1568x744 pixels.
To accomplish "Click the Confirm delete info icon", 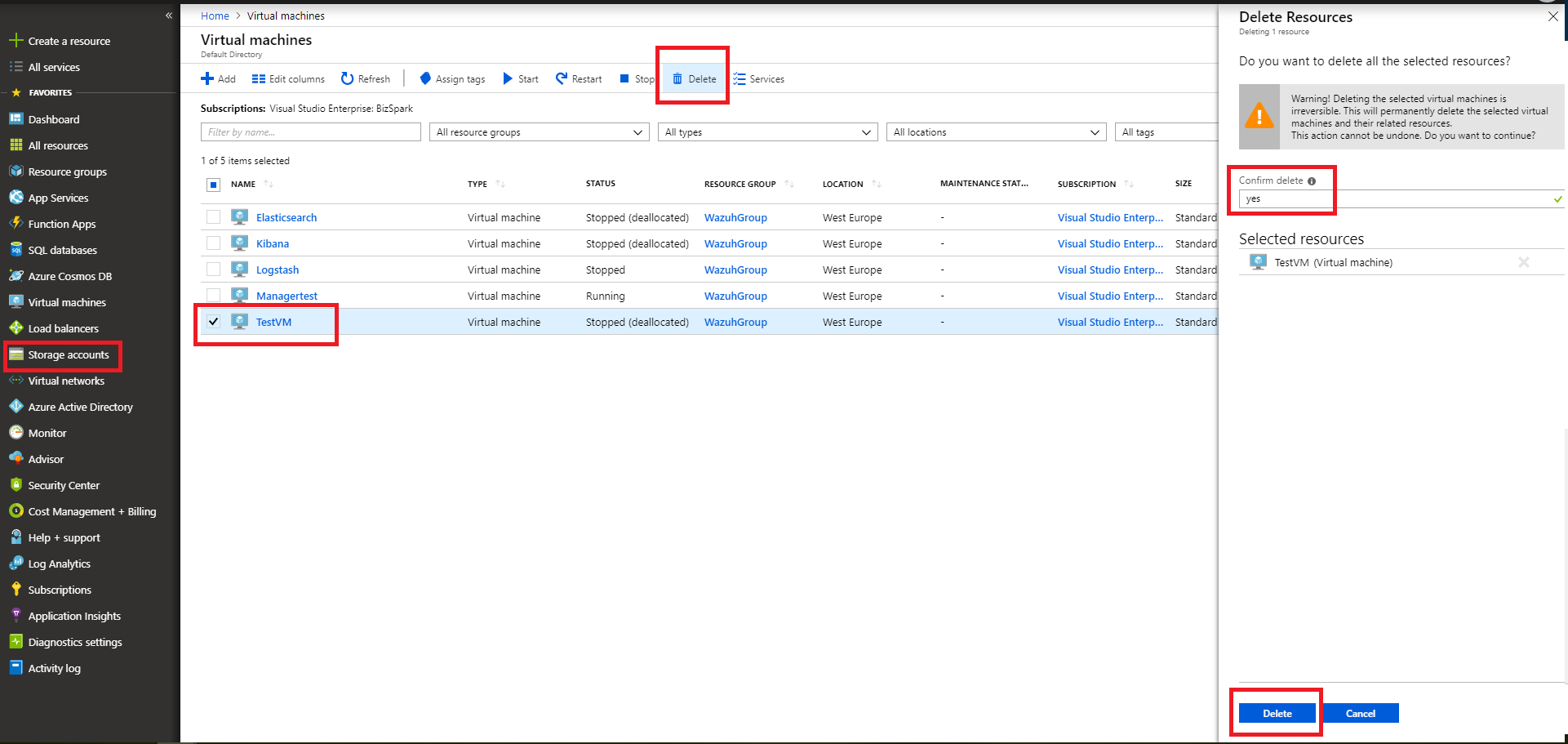I will coord(1312,181).
